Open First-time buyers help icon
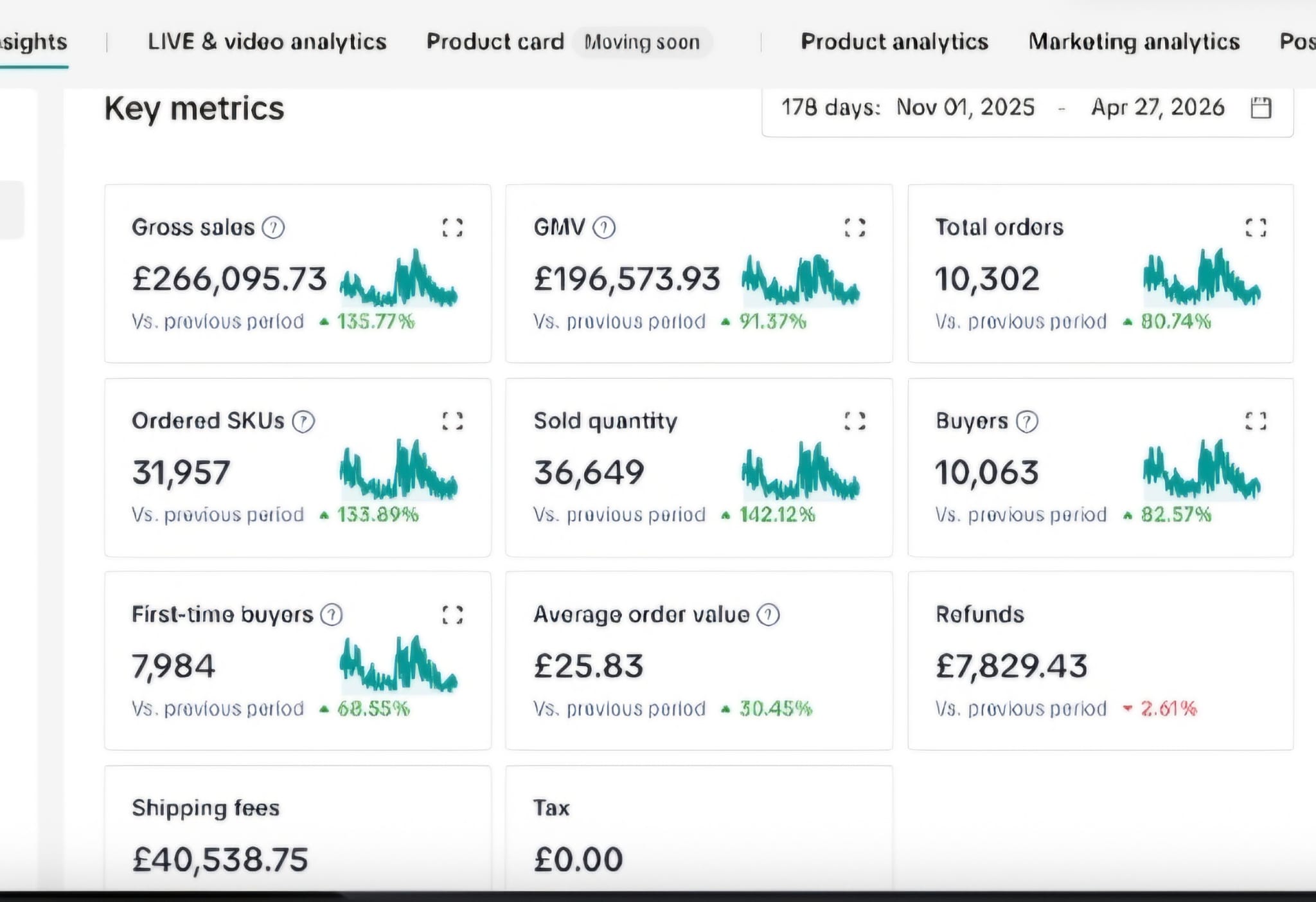The width and height of the screenshot is (1316, 902). click(x=332, y=615)
